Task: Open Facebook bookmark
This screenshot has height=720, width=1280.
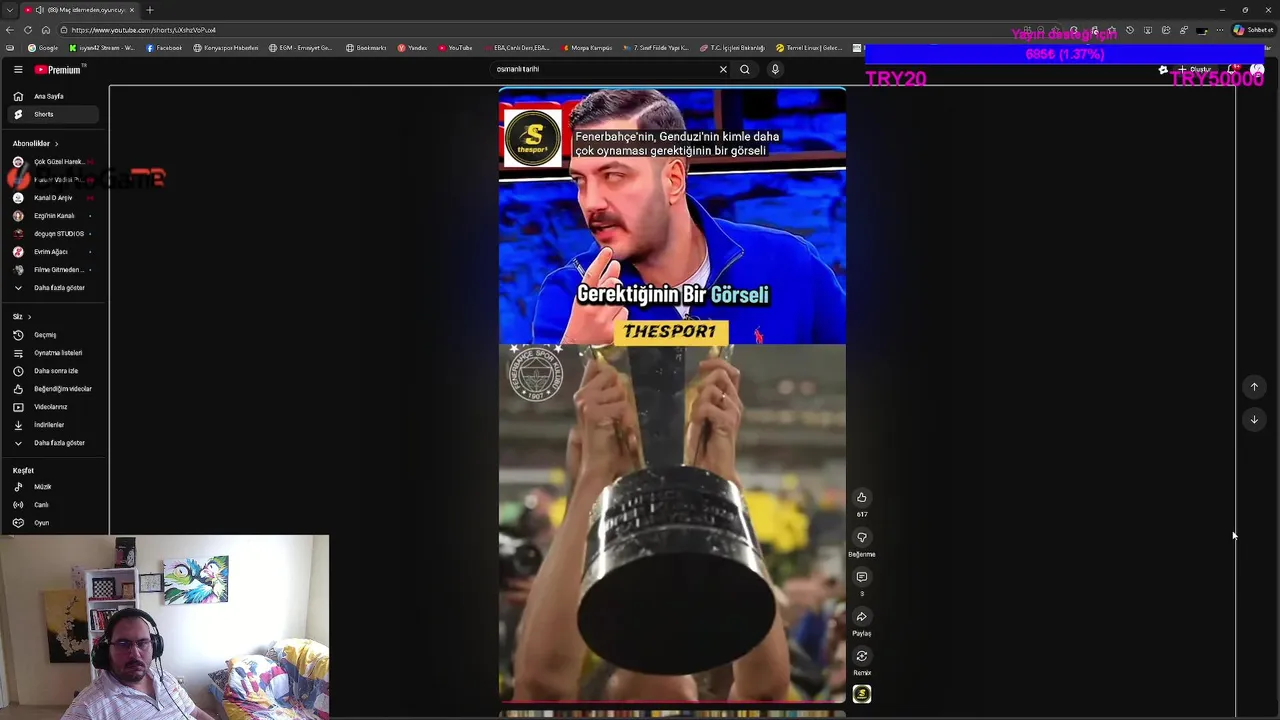Action: tap(164, 48)
